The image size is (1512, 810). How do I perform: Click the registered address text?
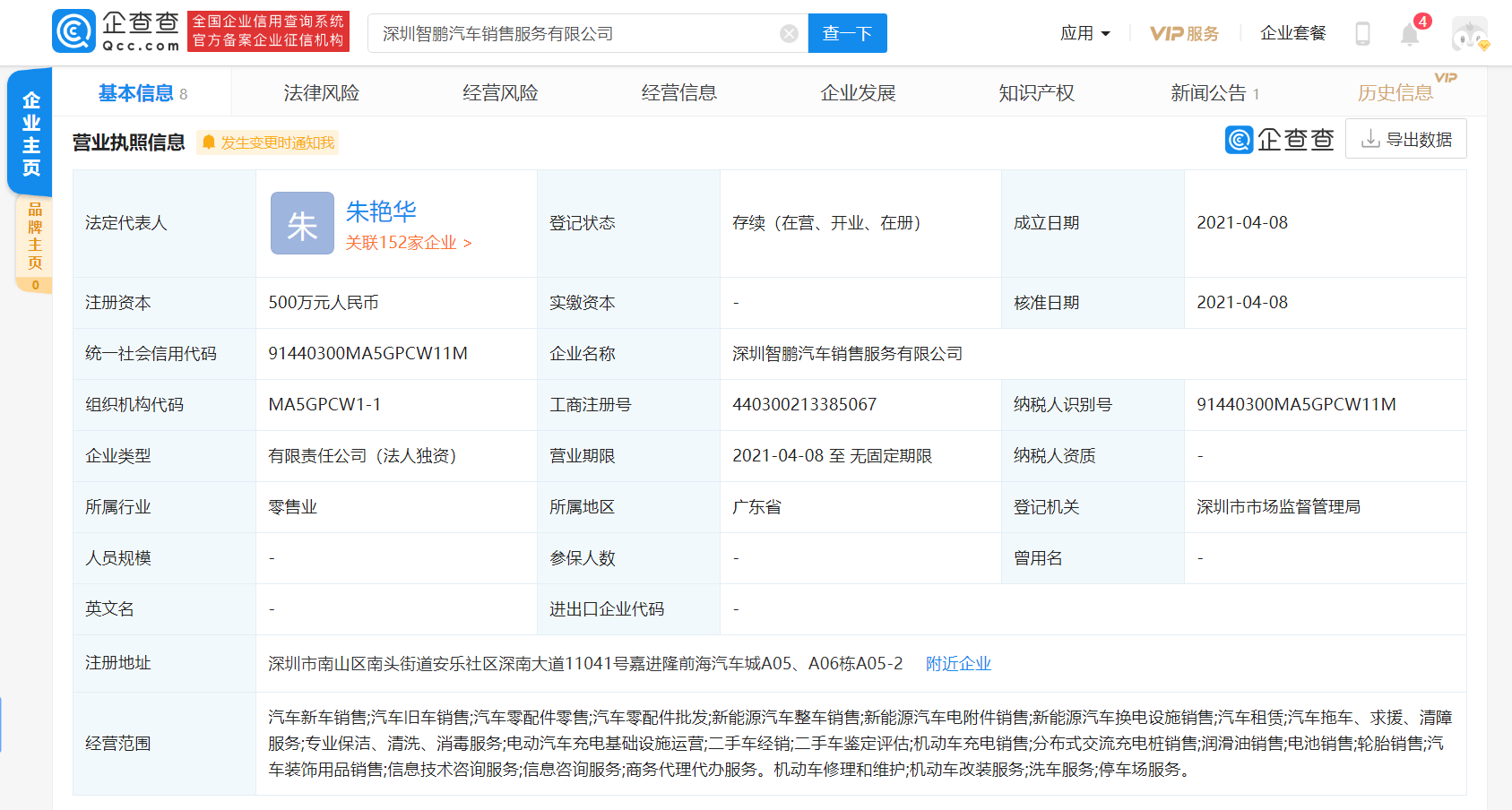coord(585,663)
